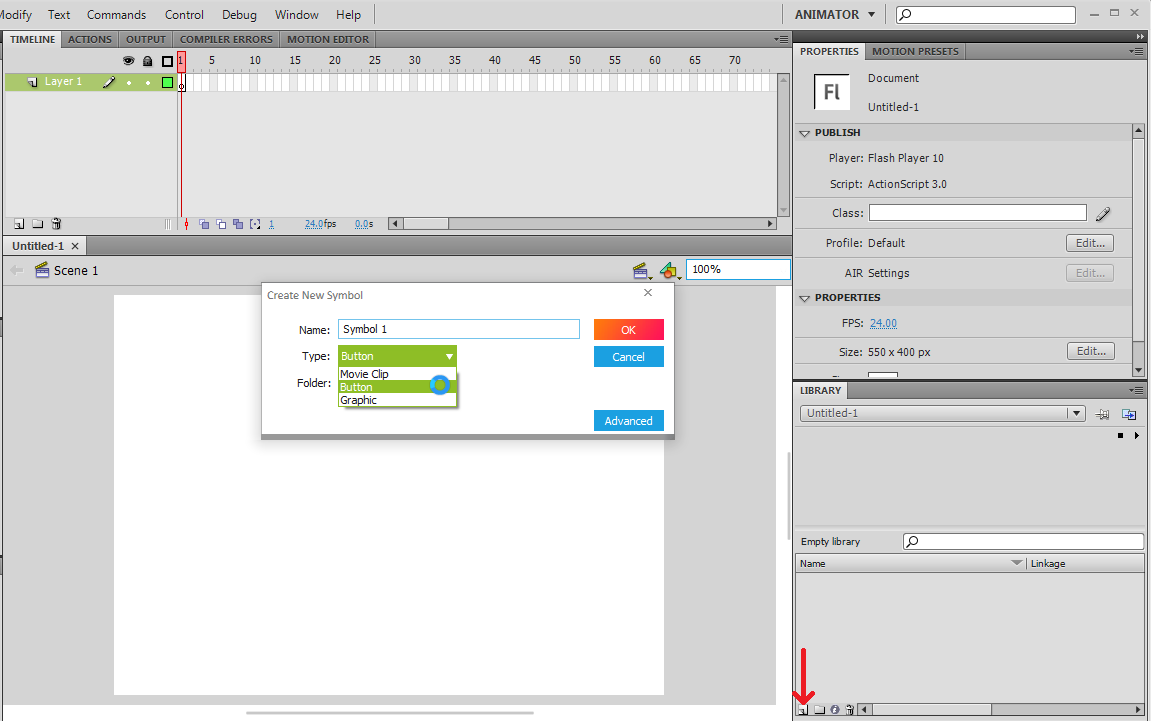1151x721 pixels.
Task: Delete the selected timeline layer
Action: coord(56,224)
